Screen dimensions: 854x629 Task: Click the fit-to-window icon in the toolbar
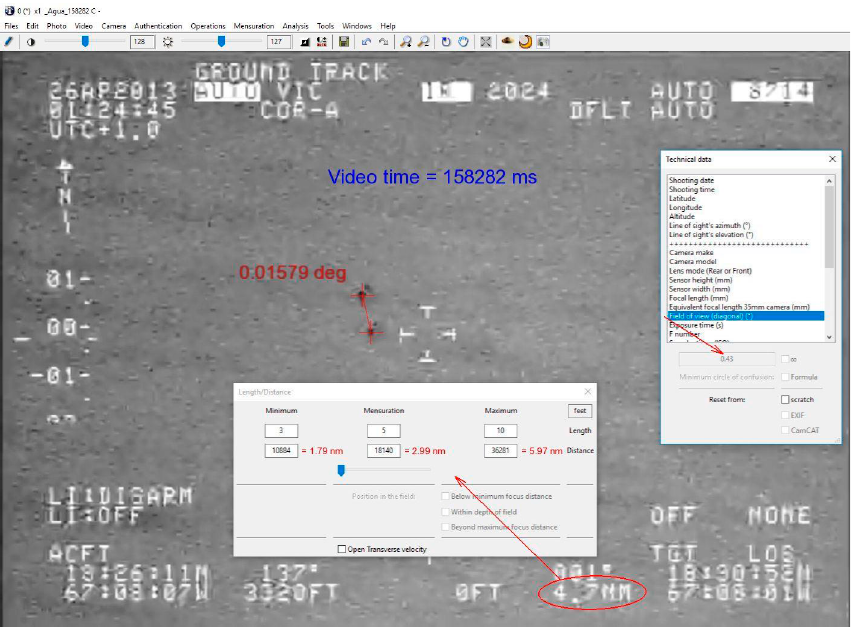pos(486,42)
